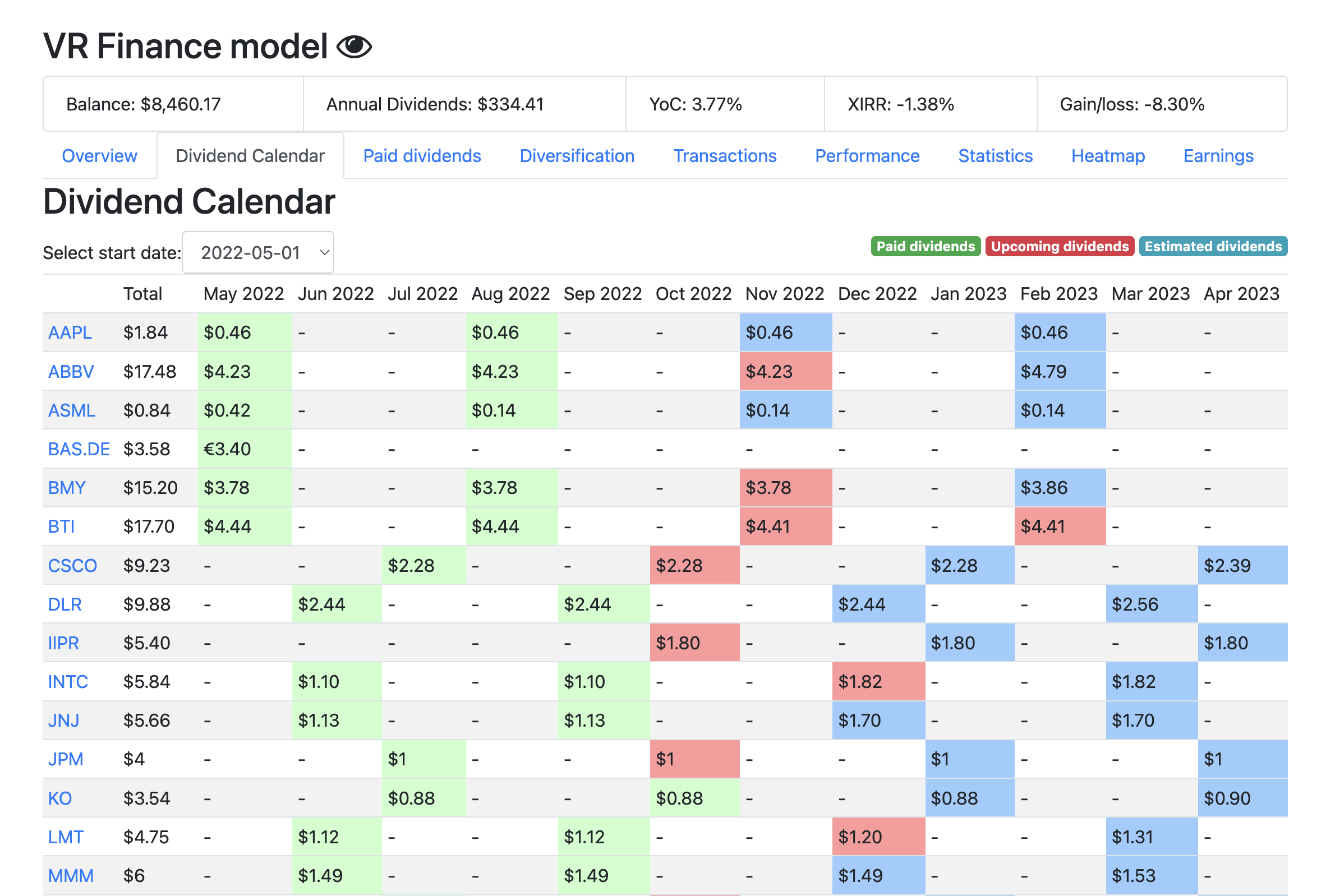Image resolution: width=1326 pixels, height=896 pixels.
Task: Open the BTI ticker link
Action: tap(61, 526)
